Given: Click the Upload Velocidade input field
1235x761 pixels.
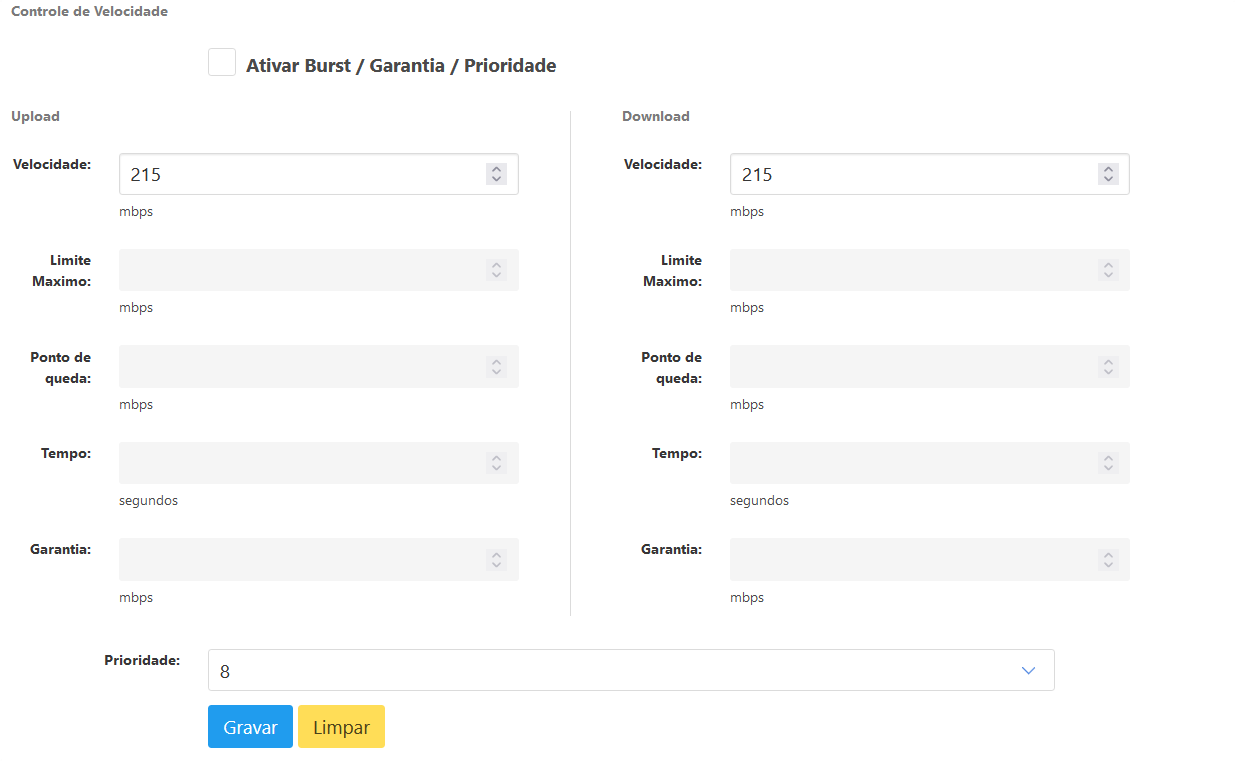Looking at the screenshot, I should [300, 174].
